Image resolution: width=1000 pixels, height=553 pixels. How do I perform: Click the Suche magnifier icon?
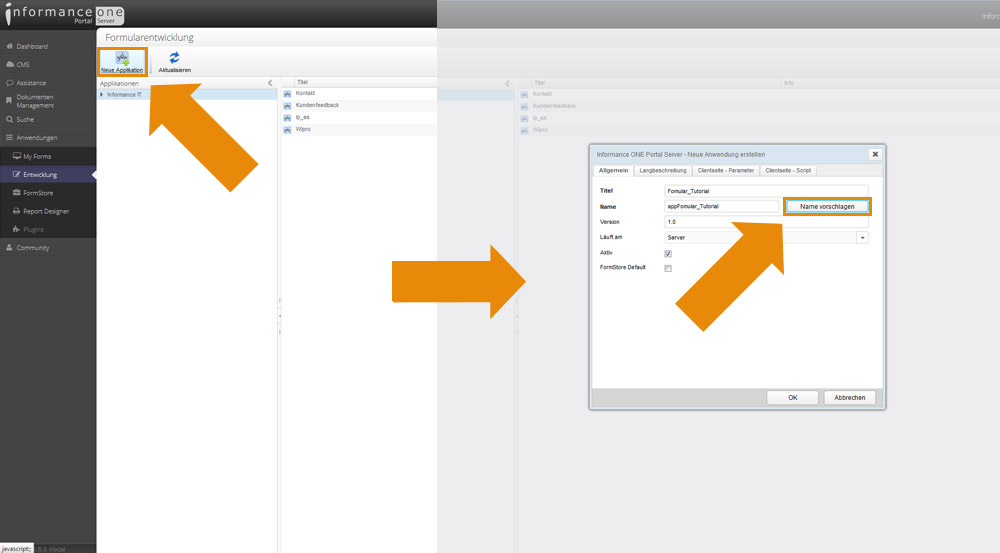(10, 119)
